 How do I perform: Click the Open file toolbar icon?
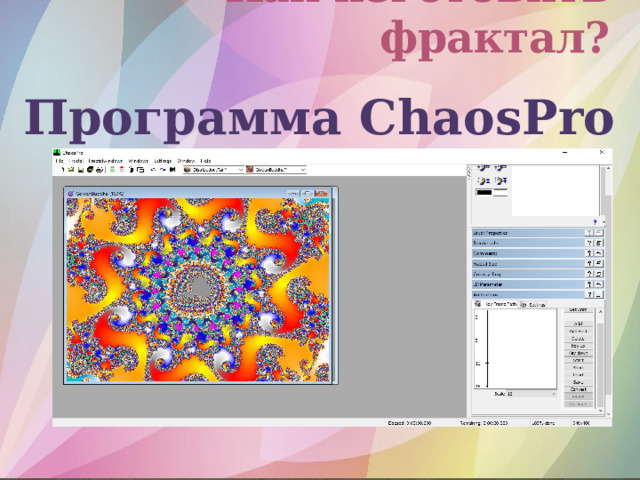71,169
